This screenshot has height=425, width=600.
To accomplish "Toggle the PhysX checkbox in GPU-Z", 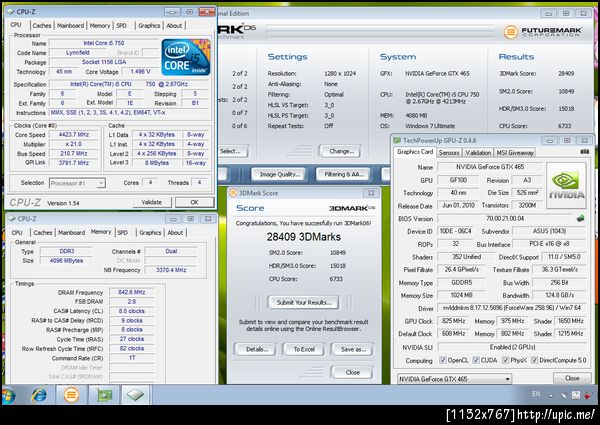I will pos(505,360).
